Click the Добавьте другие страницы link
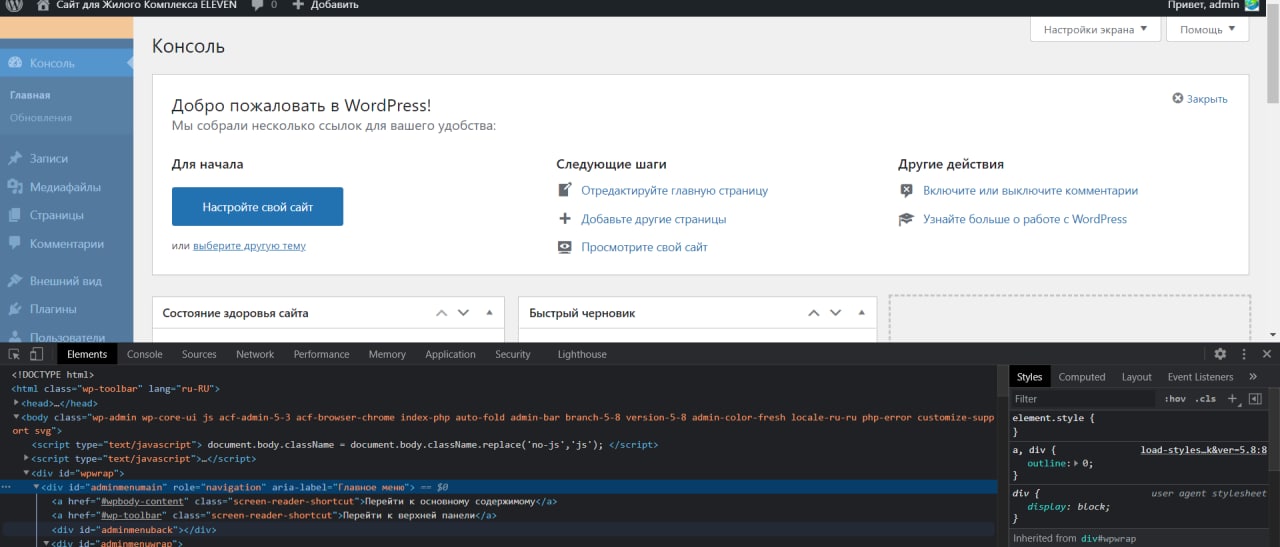 654,219
